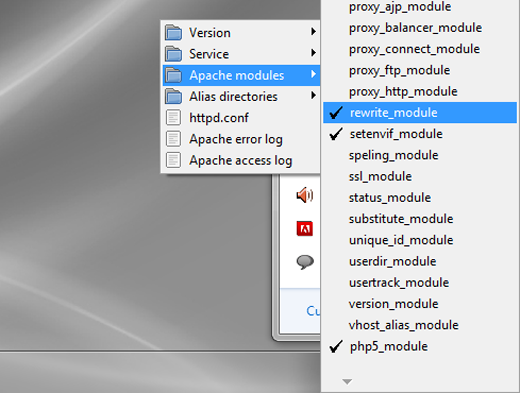
Task: Click the partially hidden Customize link
Action: tap(313, 311)
